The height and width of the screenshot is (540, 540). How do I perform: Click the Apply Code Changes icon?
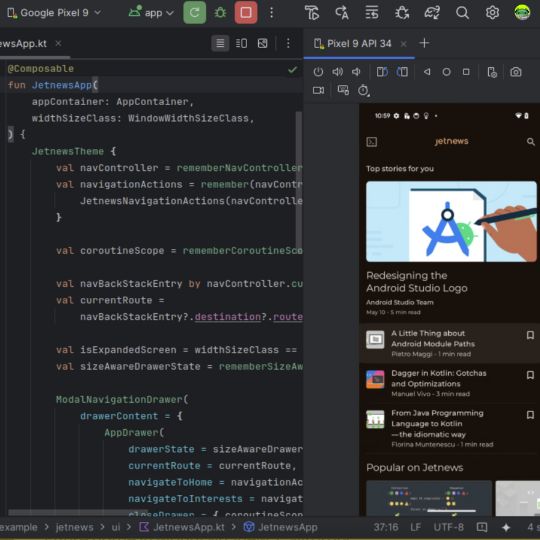coord(342,13)
